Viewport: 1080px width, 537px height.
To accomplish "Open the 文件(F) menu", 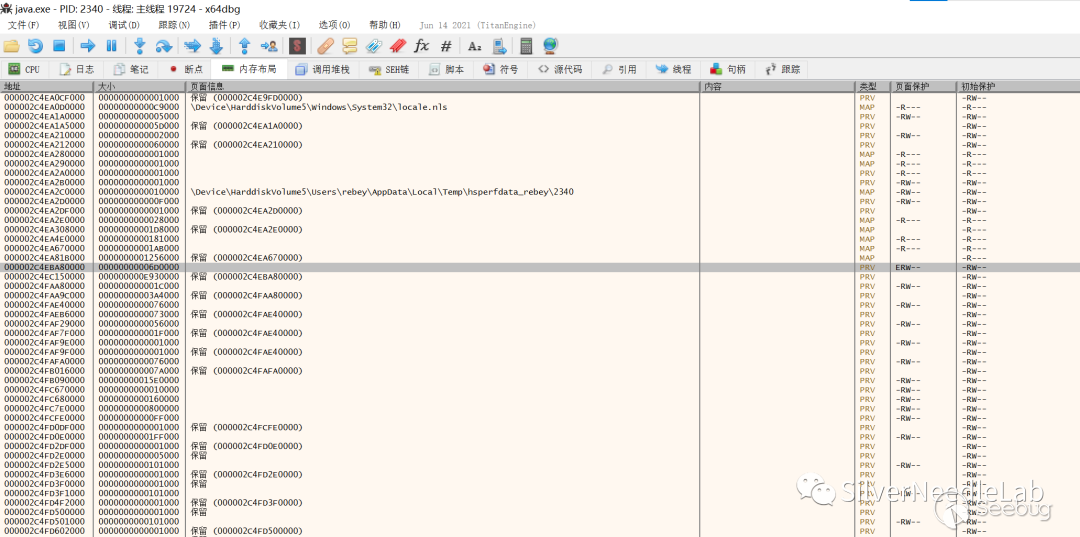I will (x=23, y=24).
